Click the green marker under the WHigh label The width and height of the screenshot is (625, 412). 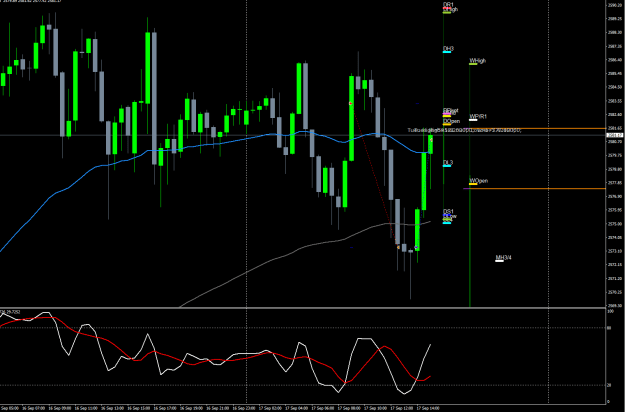coord(473,64)
